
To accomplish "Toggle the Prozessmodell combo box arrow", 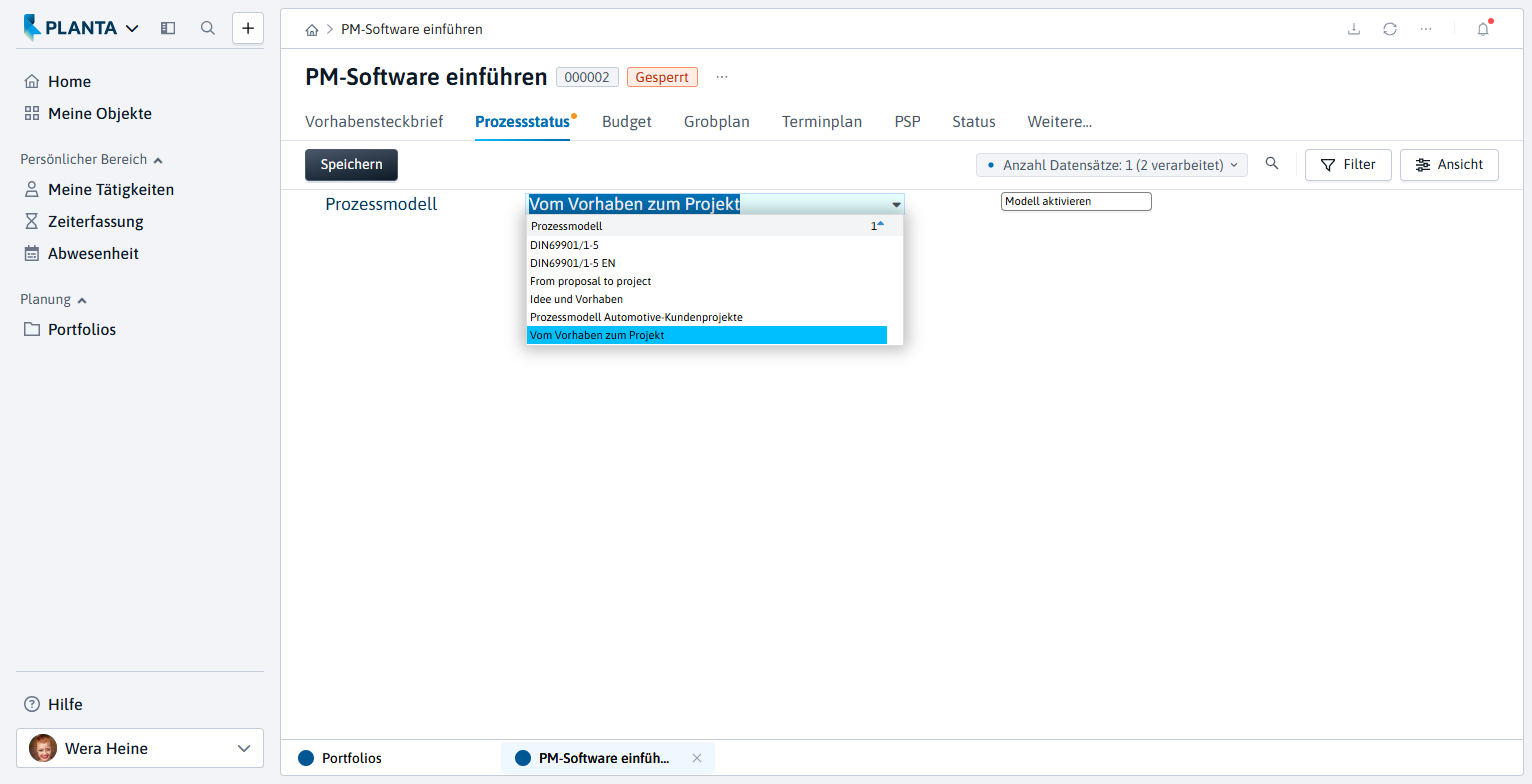I will 896,204.
